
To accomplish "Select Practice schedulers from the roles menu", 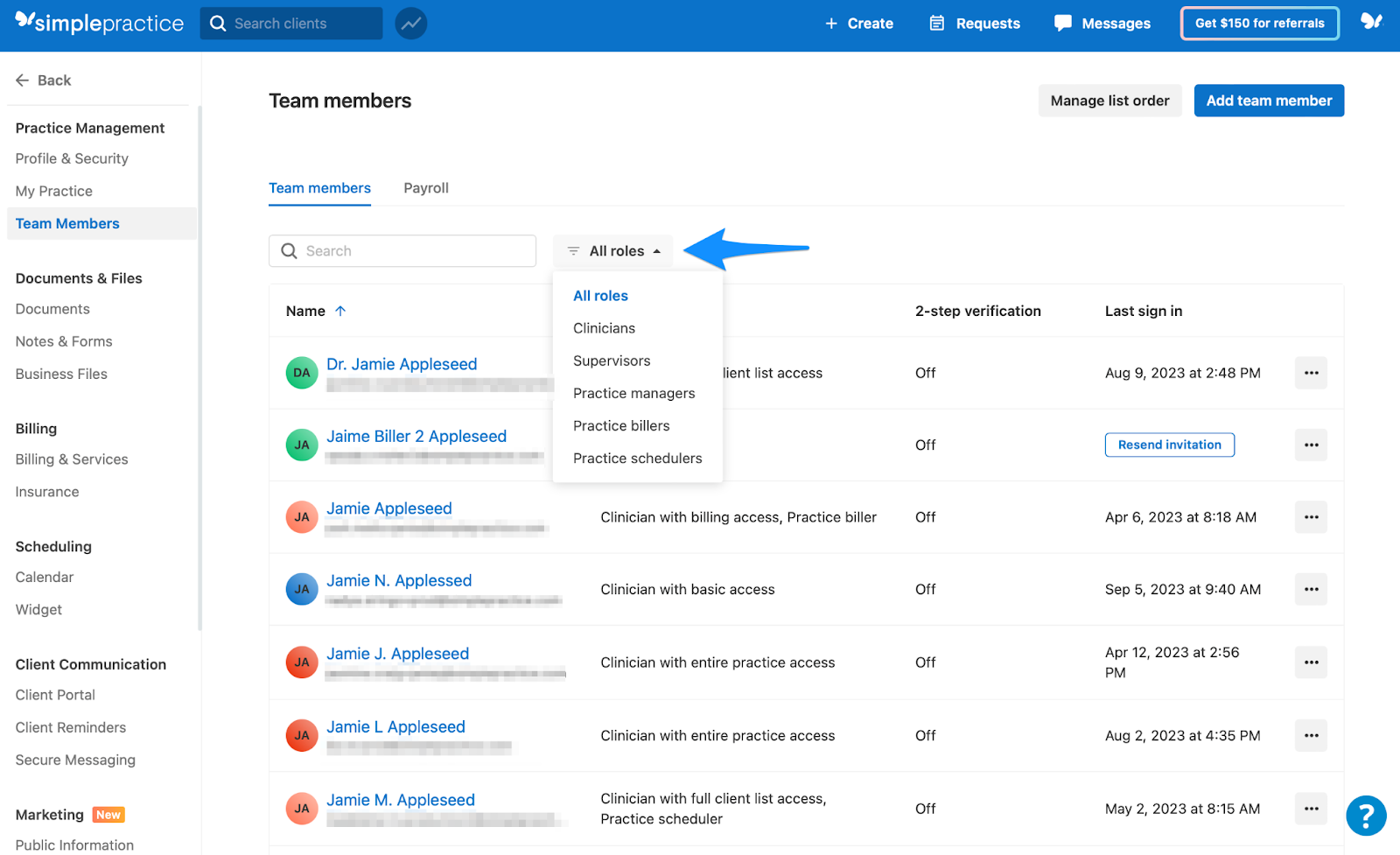I will [x=637, y=458].
